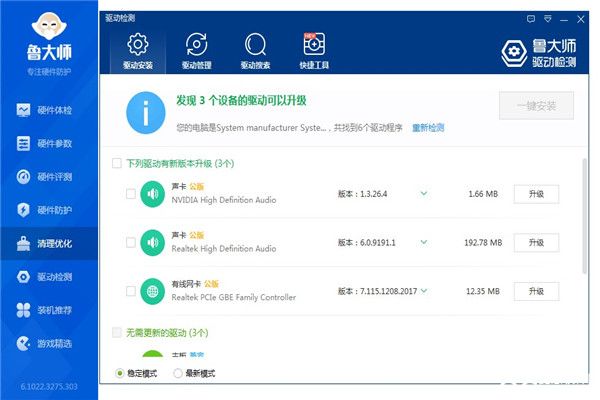Switch to 驱动搜索 tab
600x400 pixels.
[255, 52]
